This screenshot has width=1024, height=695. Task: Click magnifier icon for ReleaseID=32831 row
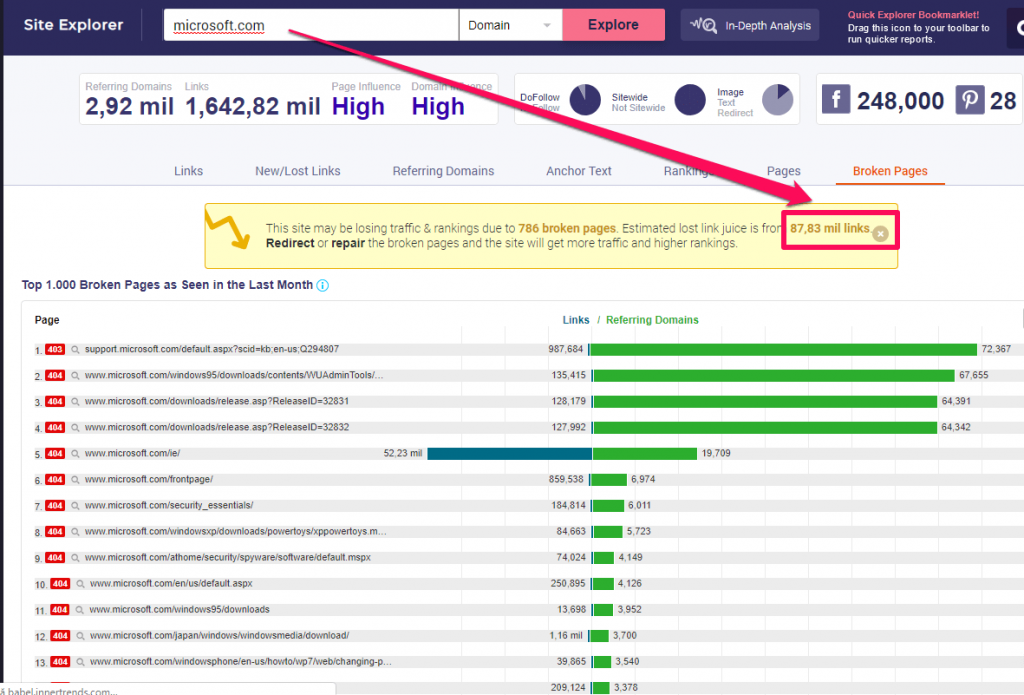coord(75,402)
